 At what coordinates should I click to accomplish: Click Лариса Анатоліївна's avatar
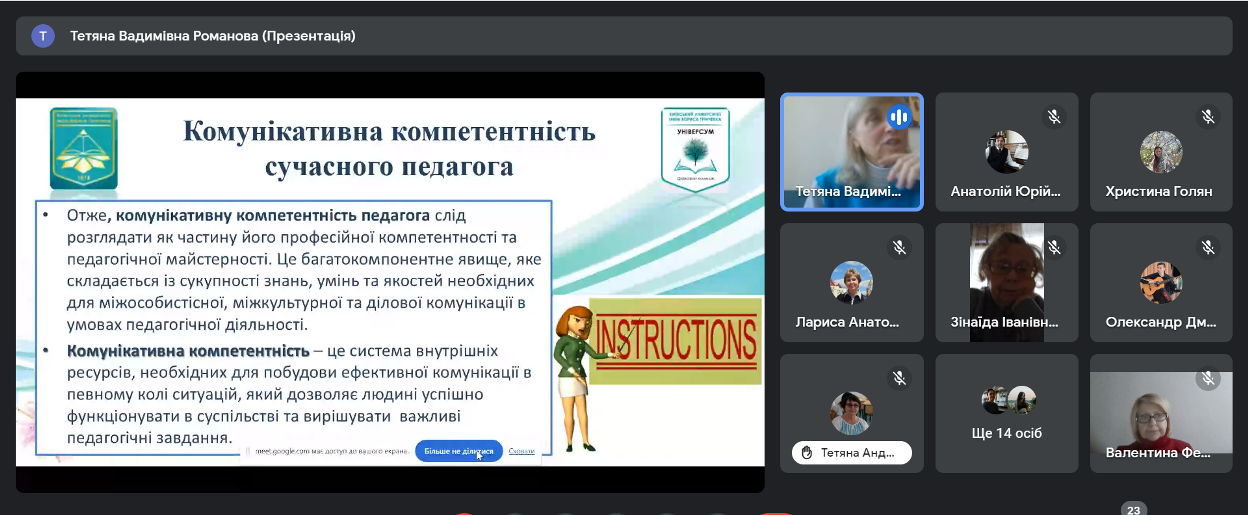(x=851, y=282)
